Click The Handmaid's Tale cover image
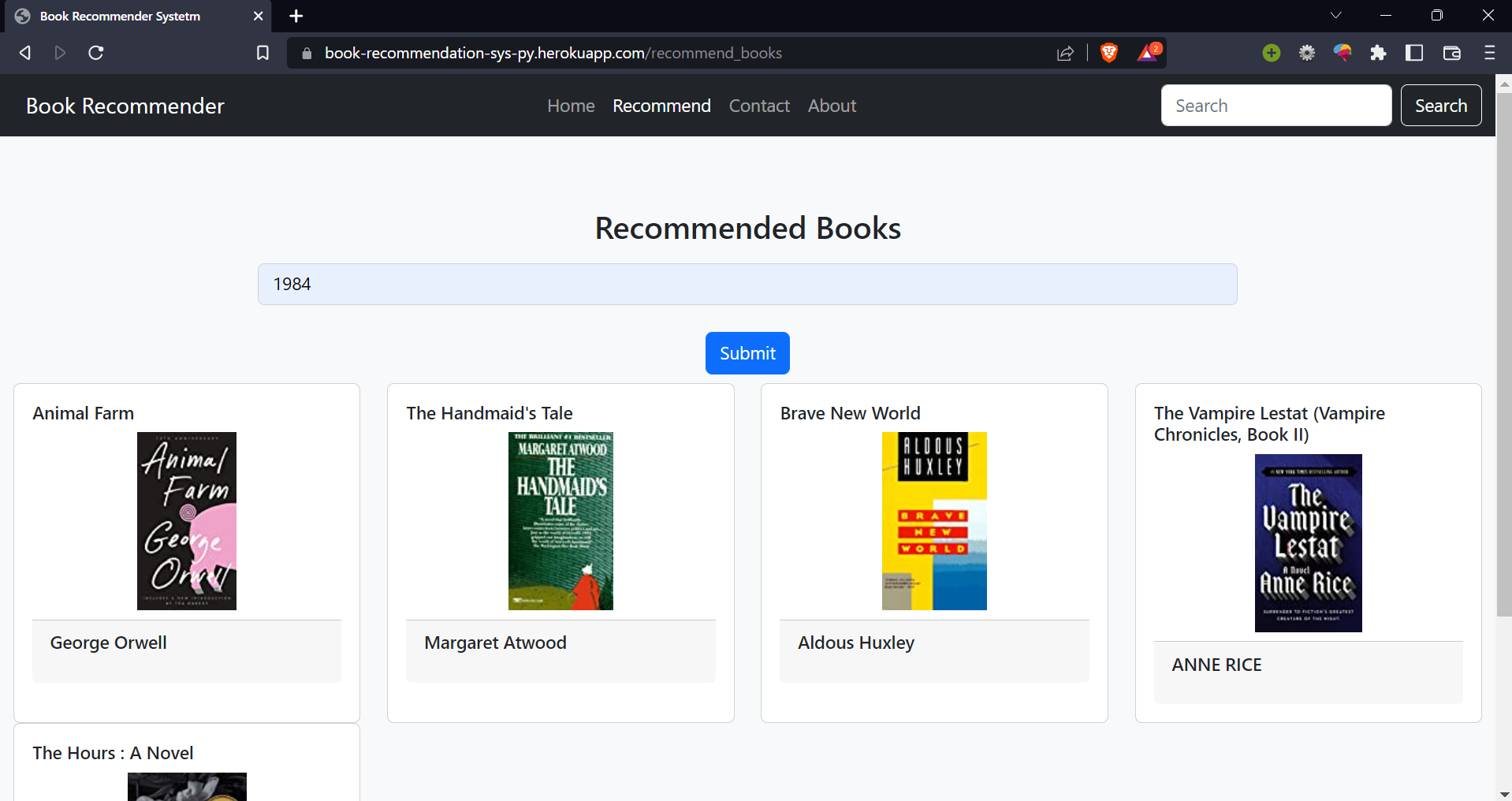Screen dimensions: 1512x801 coord(560,521)
